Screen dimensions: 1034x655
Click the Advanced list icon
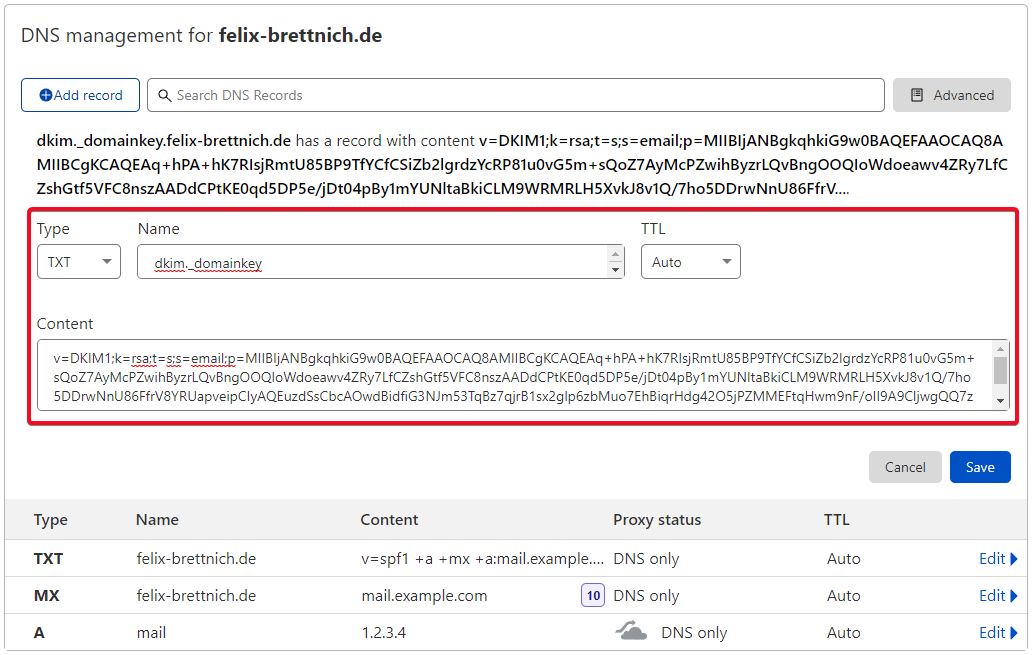click(x=917, y=96)
